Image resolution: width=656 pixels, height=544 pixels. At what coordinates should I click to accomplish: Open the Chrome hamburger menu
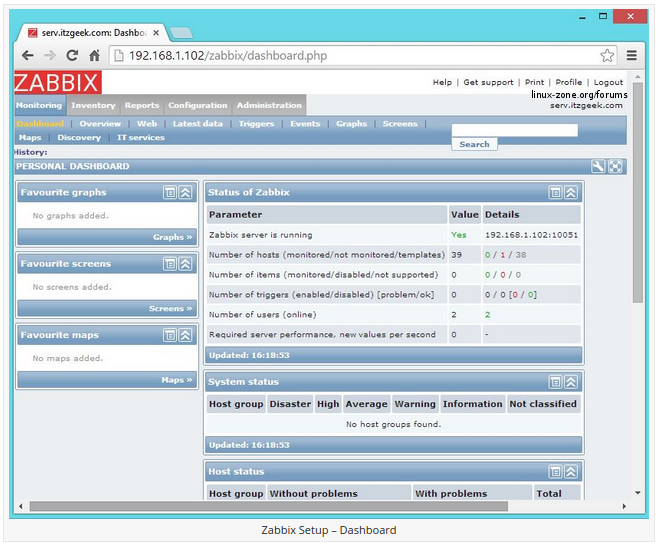(x=631, y=56)
